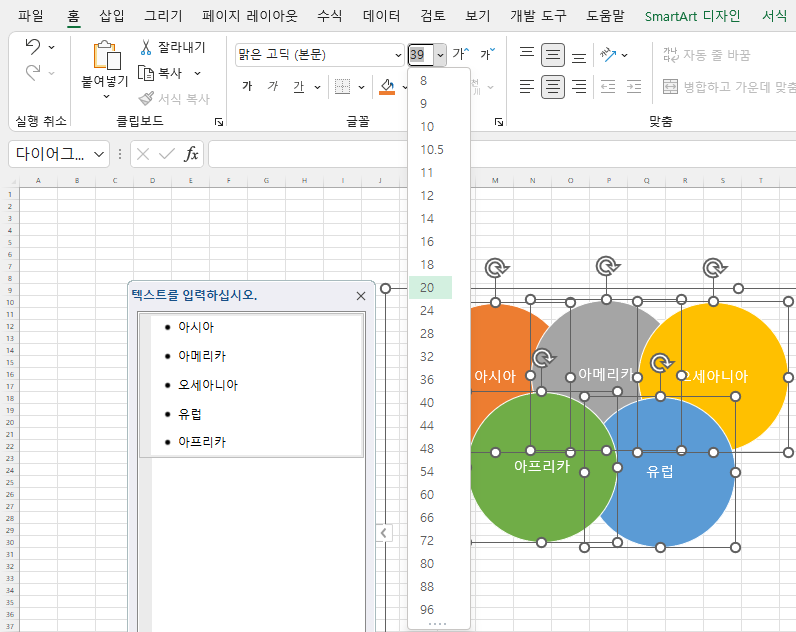Close the SmartArt text pane

[x=361, y=296]
